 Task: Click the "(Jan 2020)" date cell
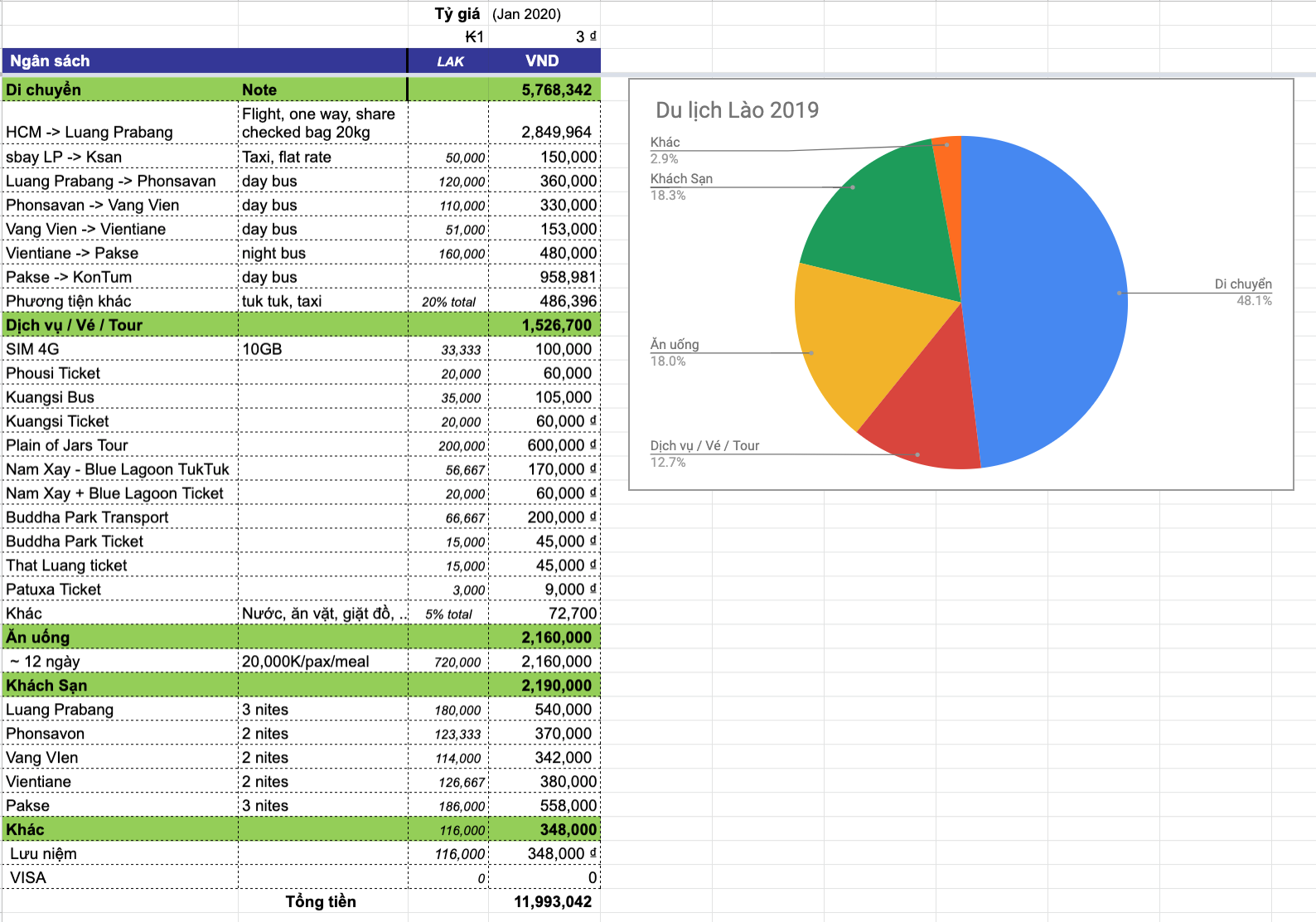(x=526, y=14)
